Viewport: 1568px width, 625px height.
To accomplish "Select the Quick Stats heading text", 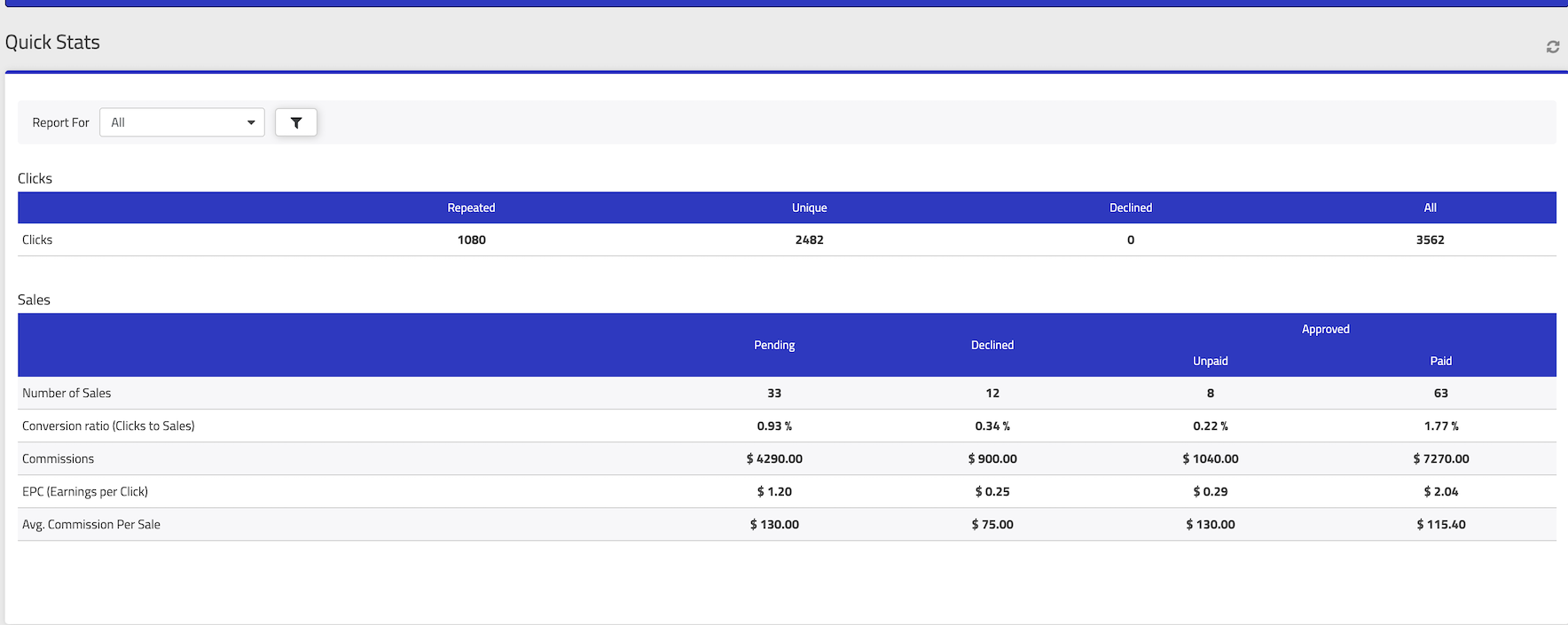I will coord(52,43).
